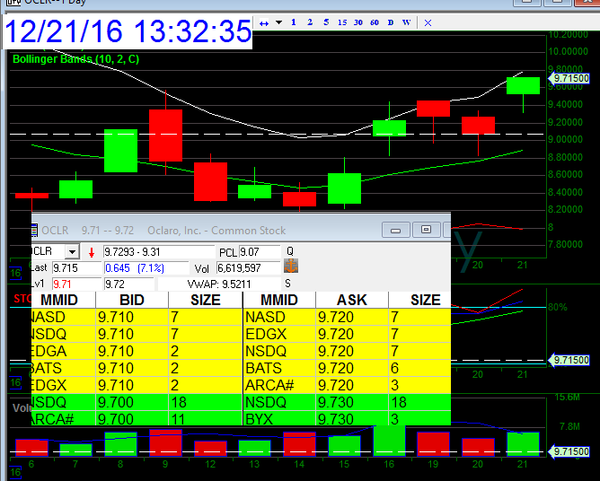Image resolution: width=600 pixels, height=481 pixels.
Task: Click the double-arrow scroll icon in chart toolbar
Action: pyautogui.click(x=263, y=22)
